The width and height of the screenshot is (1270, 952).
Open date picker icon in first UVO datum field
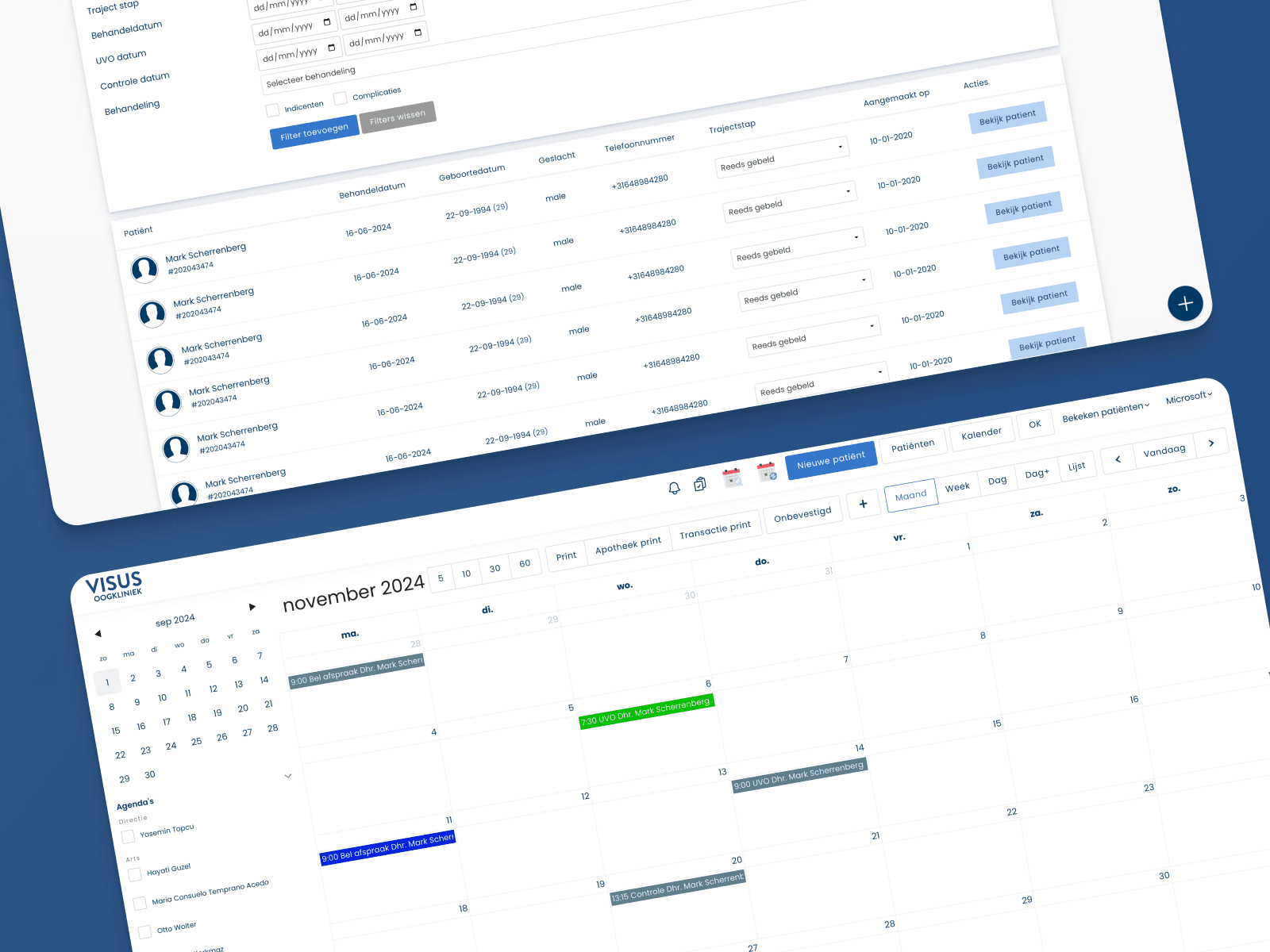(327, 22)
